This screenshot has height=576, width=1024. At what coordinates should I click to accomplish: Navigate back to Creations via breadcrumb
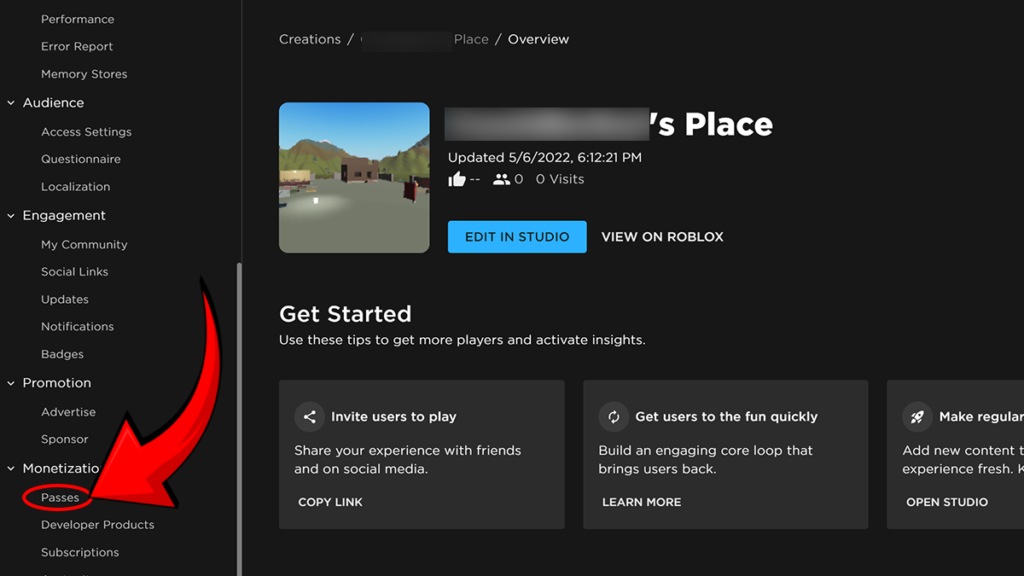tap(310, 38)
